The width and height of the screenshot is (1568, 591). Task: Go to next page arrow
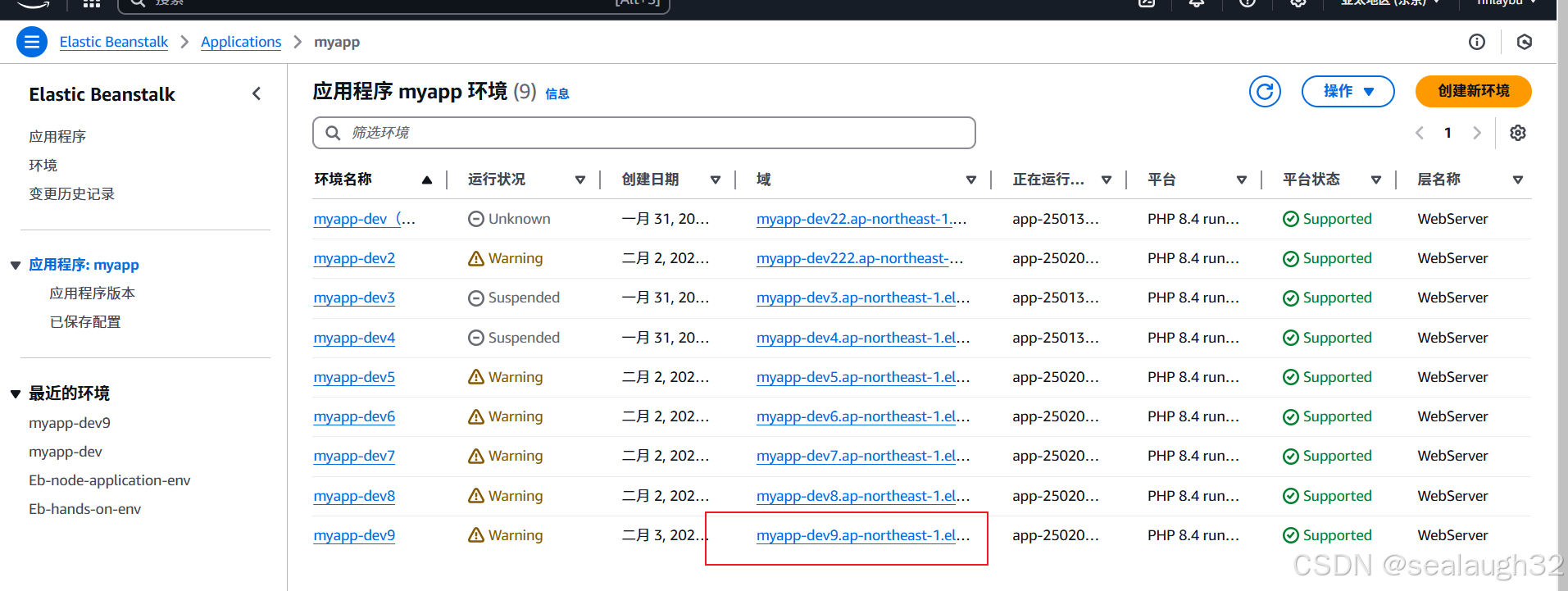coord(1477,133)
